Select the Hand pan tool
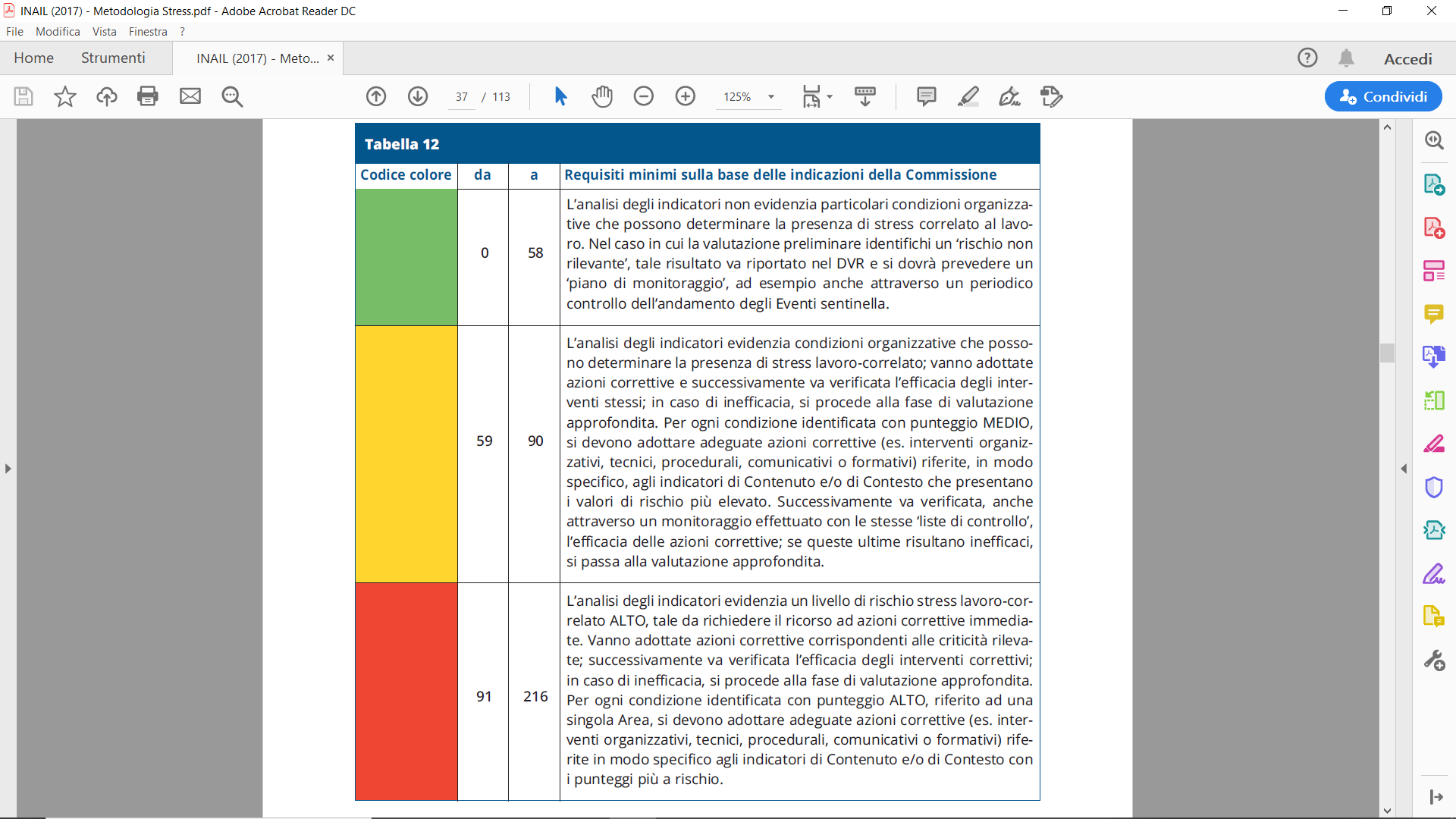Viewport: 1456px width, 819px height. (x=602, y=96)
